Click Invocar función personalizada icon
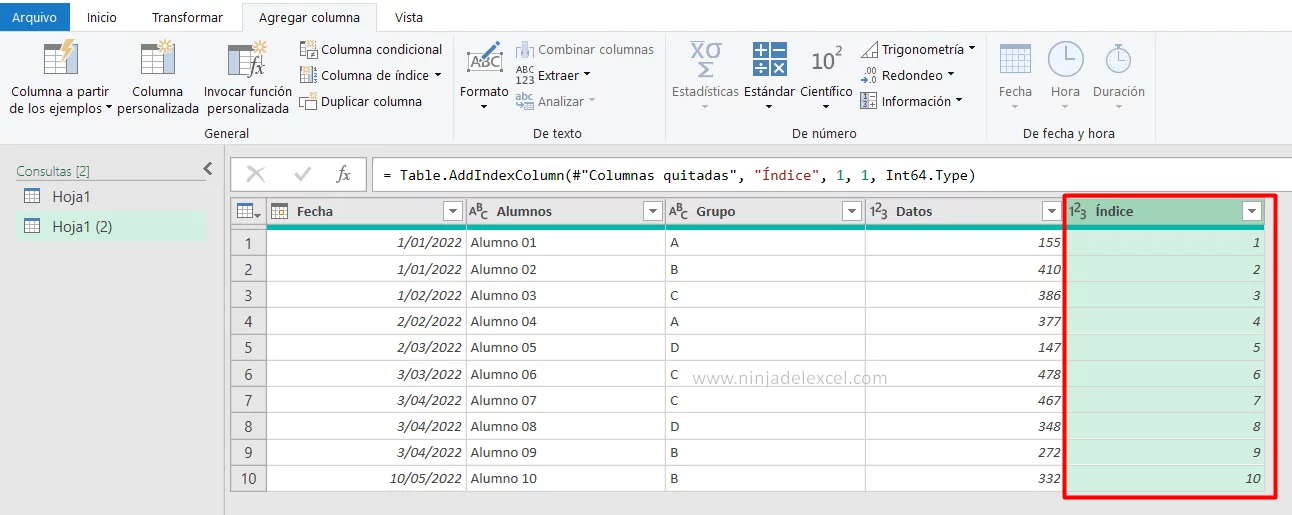The height and width of the screenshot is (515, 1292). (247, 59)
